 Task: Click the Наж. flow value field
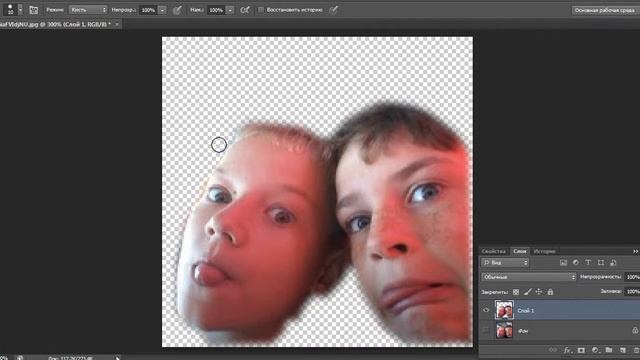tap(216, 10)
